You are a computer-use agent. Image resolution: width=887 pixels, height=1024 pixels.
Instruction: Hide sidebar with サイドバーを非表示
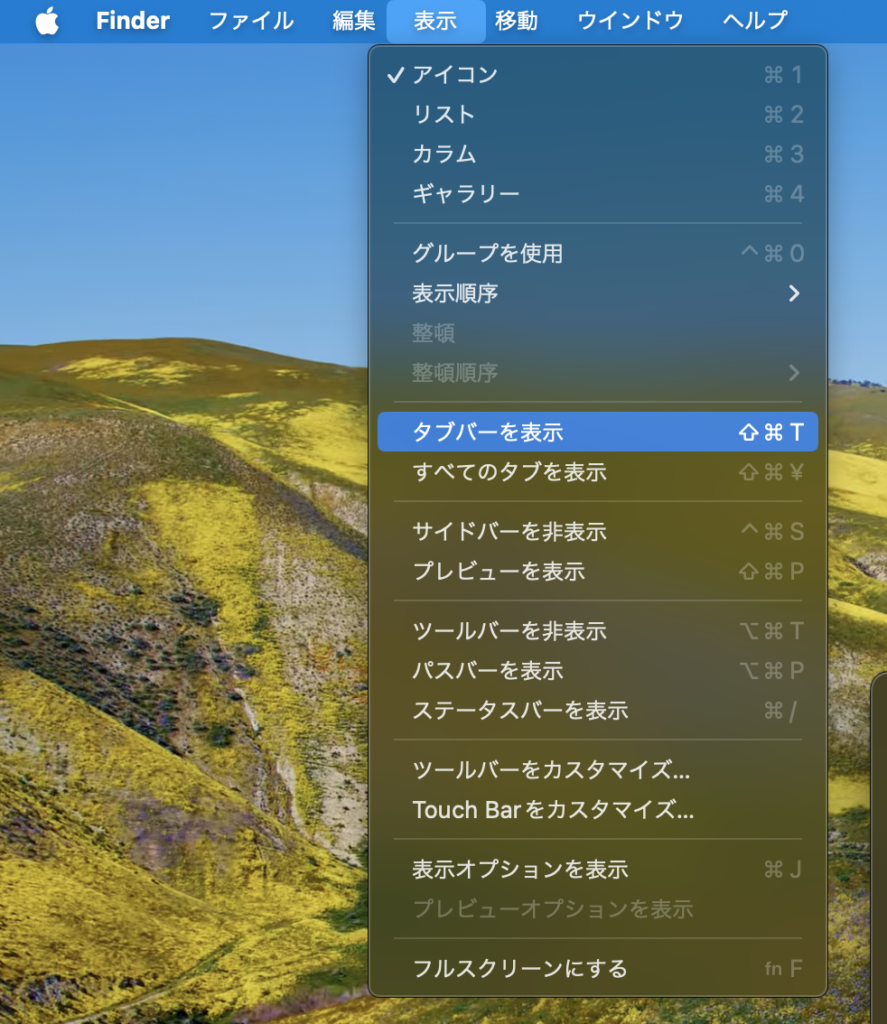tap(598, 532)
